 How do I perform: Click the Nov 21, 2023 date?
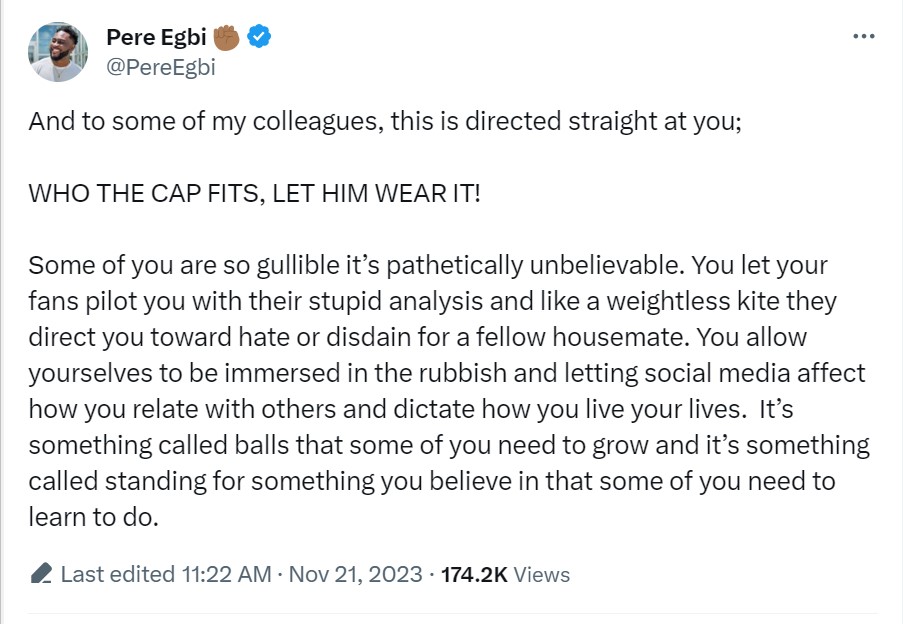click(355, 574)
